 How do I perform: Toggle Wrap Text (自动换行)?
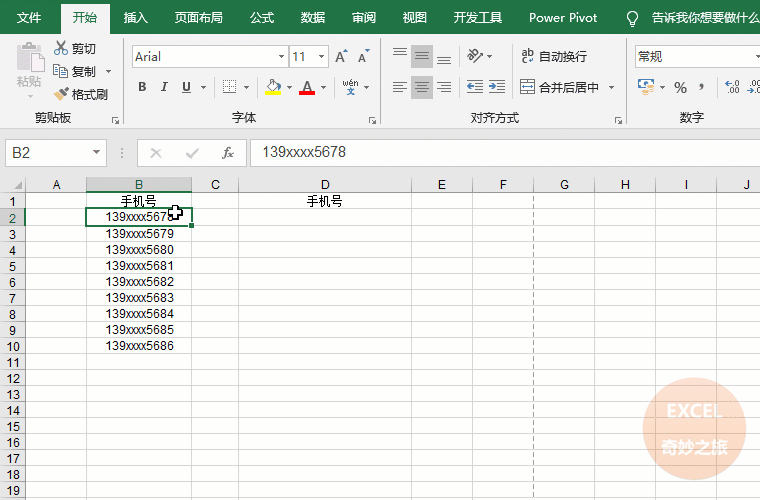[x=554, y=57]
